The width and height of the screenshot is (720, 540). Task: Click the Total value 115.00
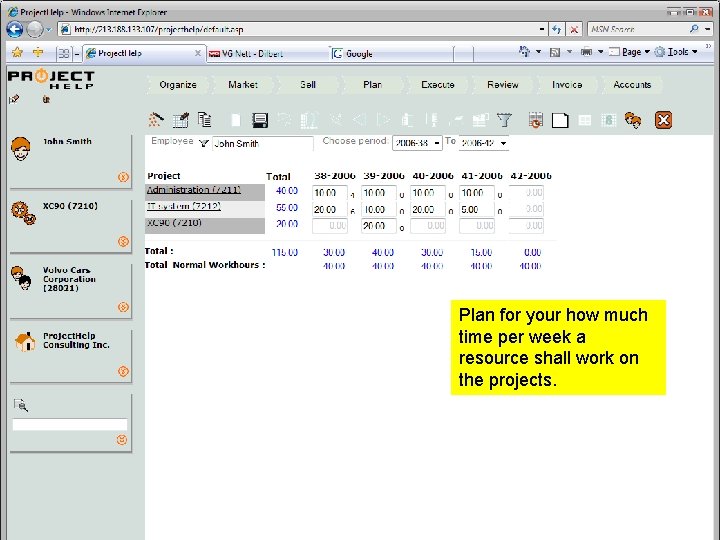click(x=285, y=252)
